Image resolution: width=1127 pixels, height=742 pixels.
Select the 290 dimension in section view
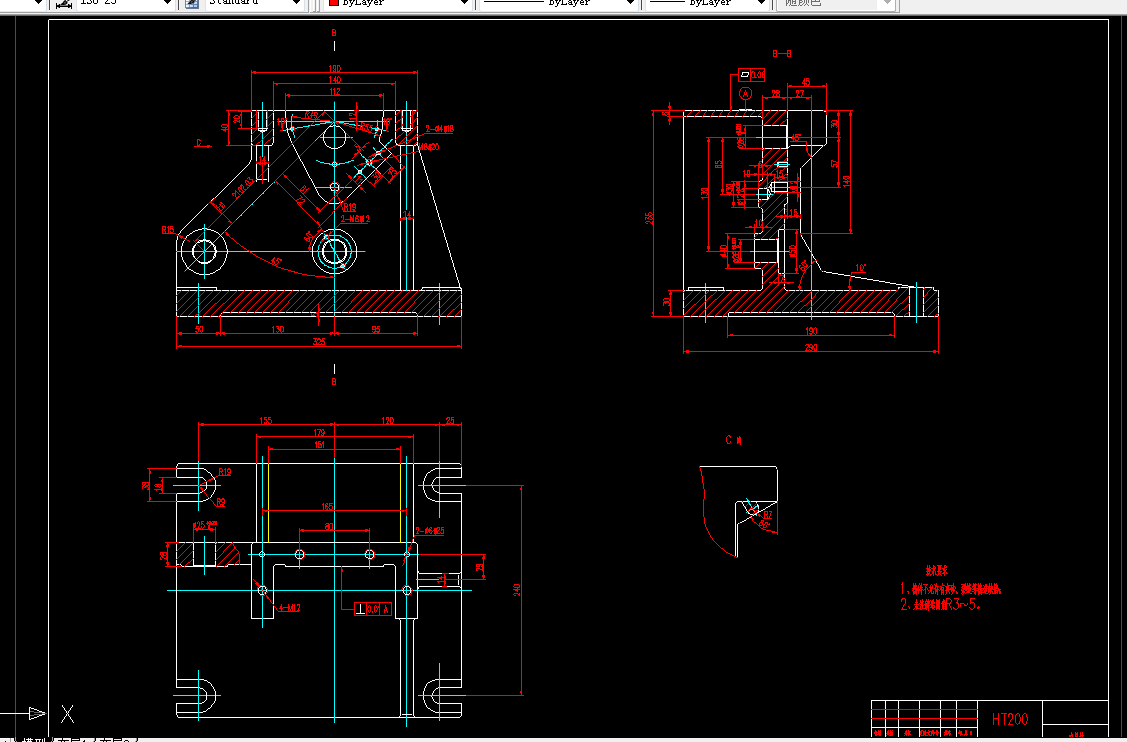(x=811, y=347)
